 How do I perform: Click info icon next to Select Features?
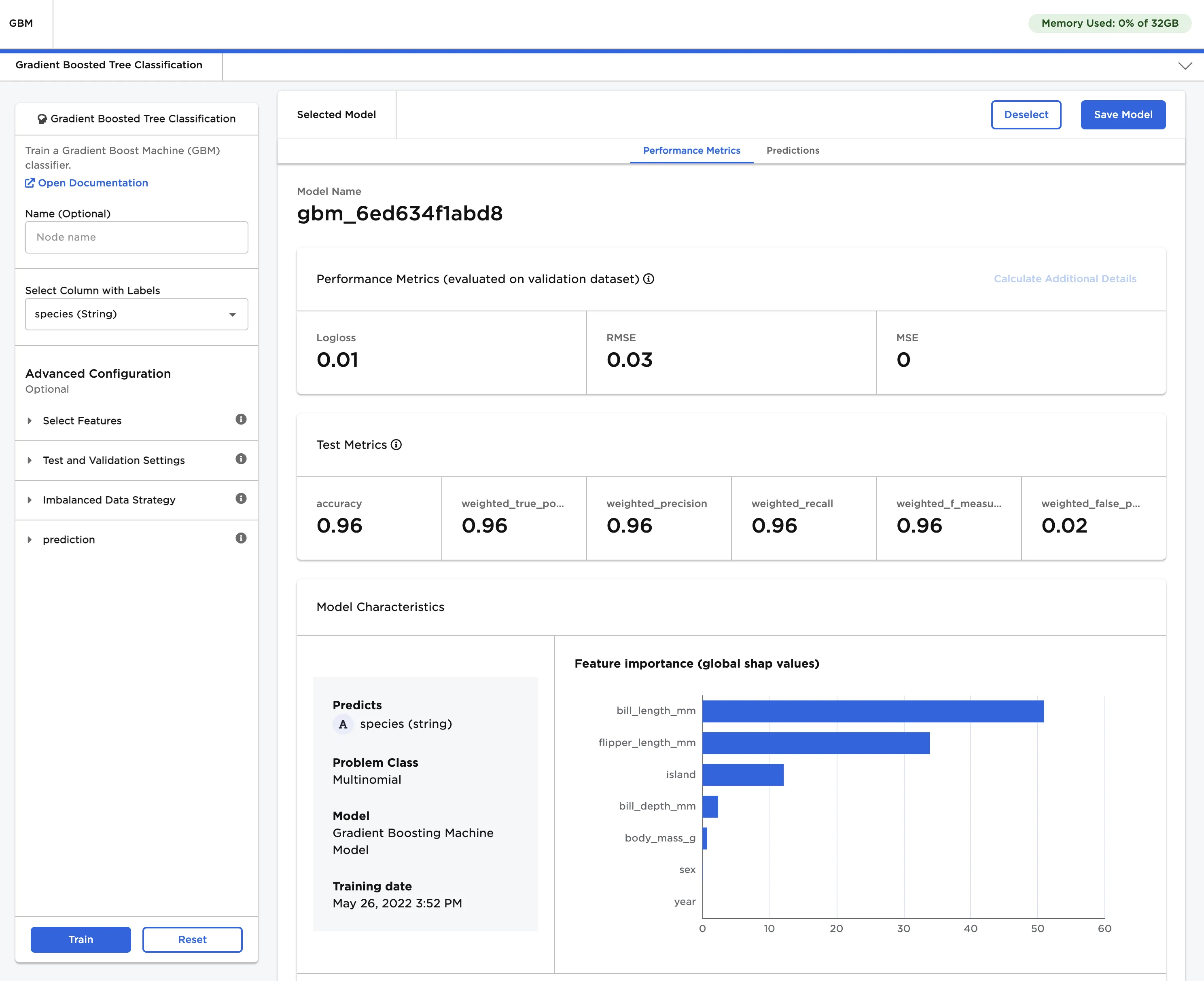pyautogui.click(x=241, y=419)
